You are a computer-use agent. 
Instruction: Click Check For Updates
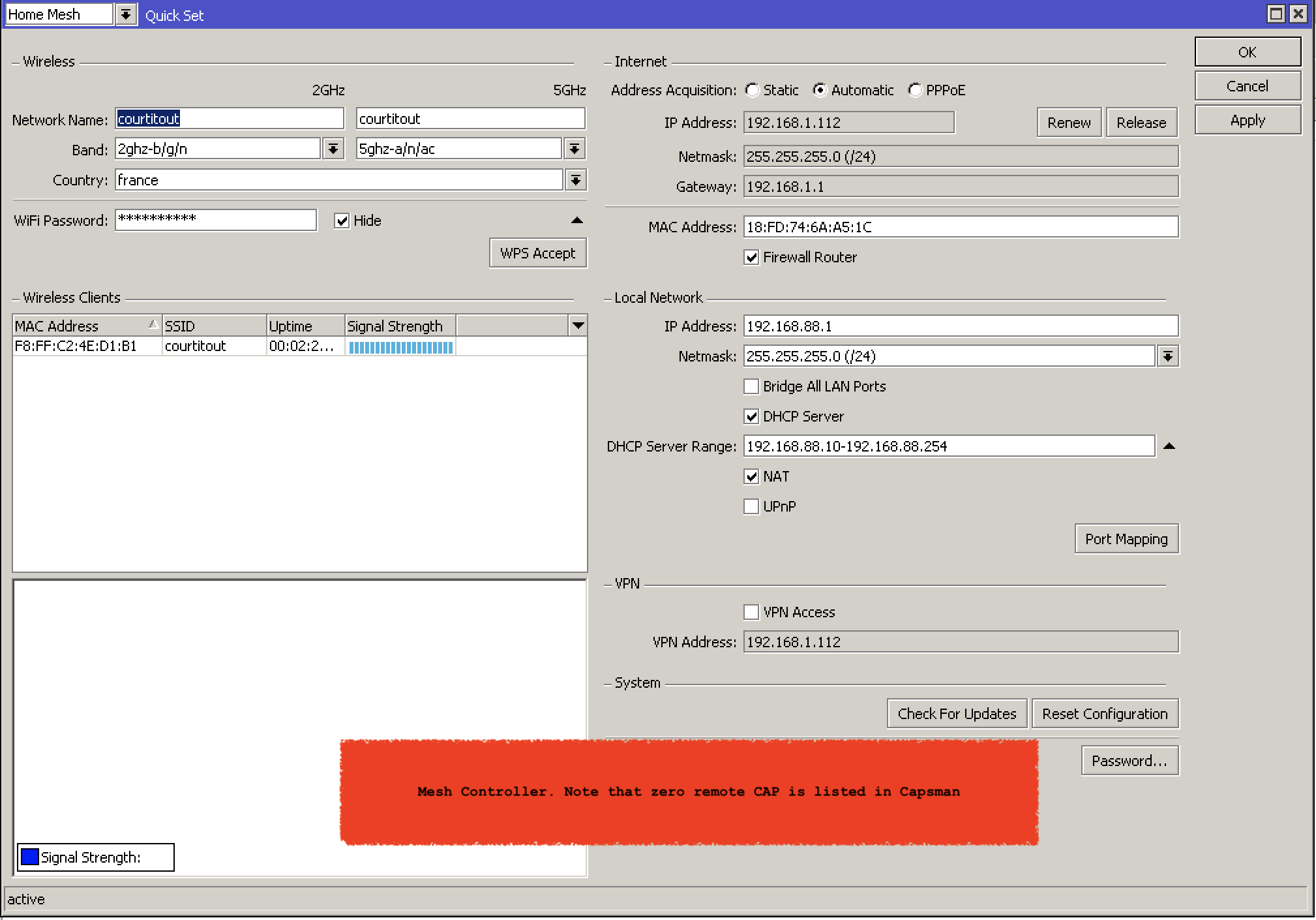pos(957,714)
